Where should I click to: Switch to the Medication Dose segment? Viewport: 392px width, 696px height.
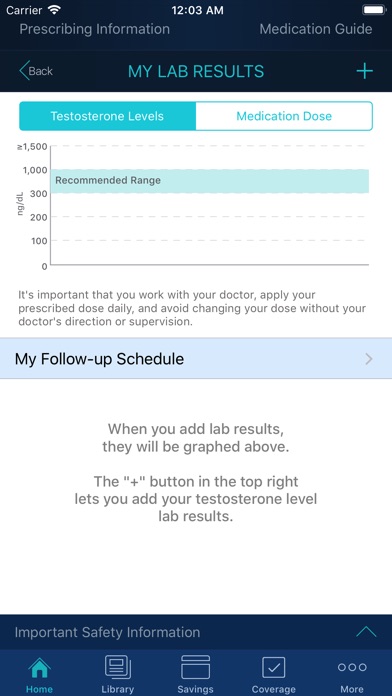tap(284, 116)
